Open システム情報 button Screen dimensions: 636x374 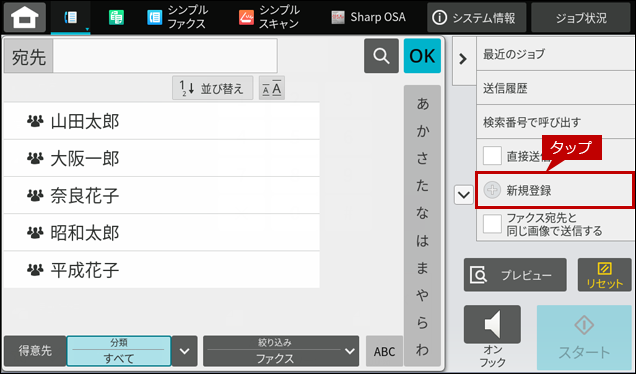click(x=477, y=17)
